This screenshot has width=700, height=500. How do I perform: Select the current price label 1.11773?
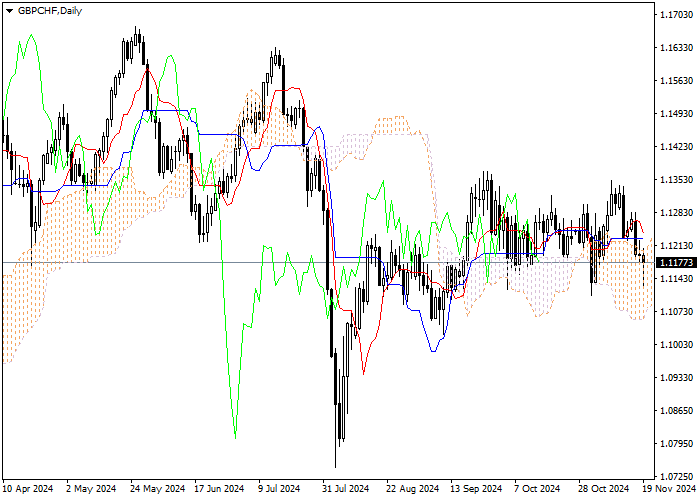point(678,262)
